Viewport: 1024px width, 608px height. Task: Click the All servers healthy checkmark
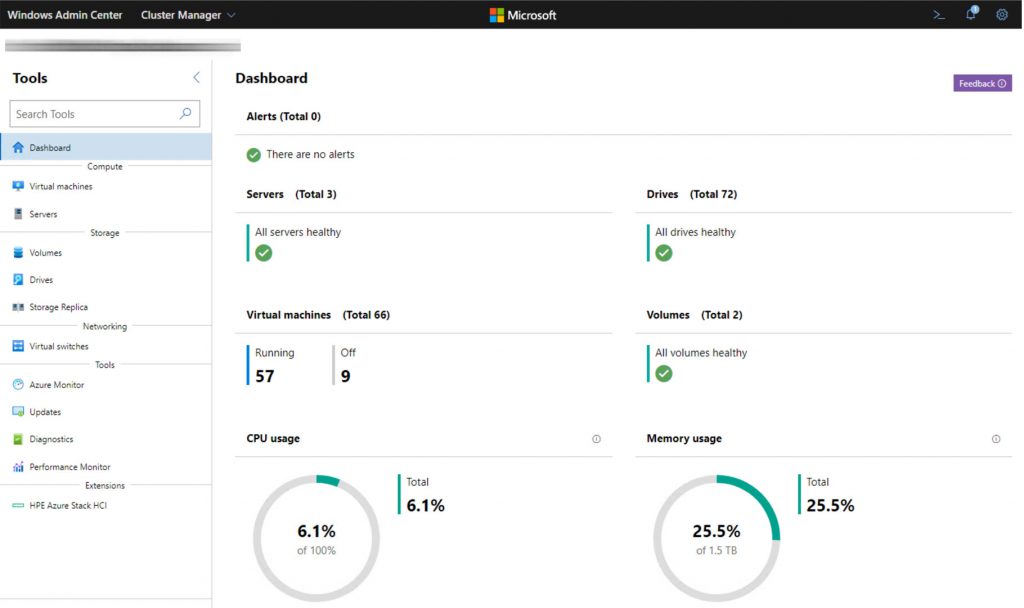click(x=264, y=253)
